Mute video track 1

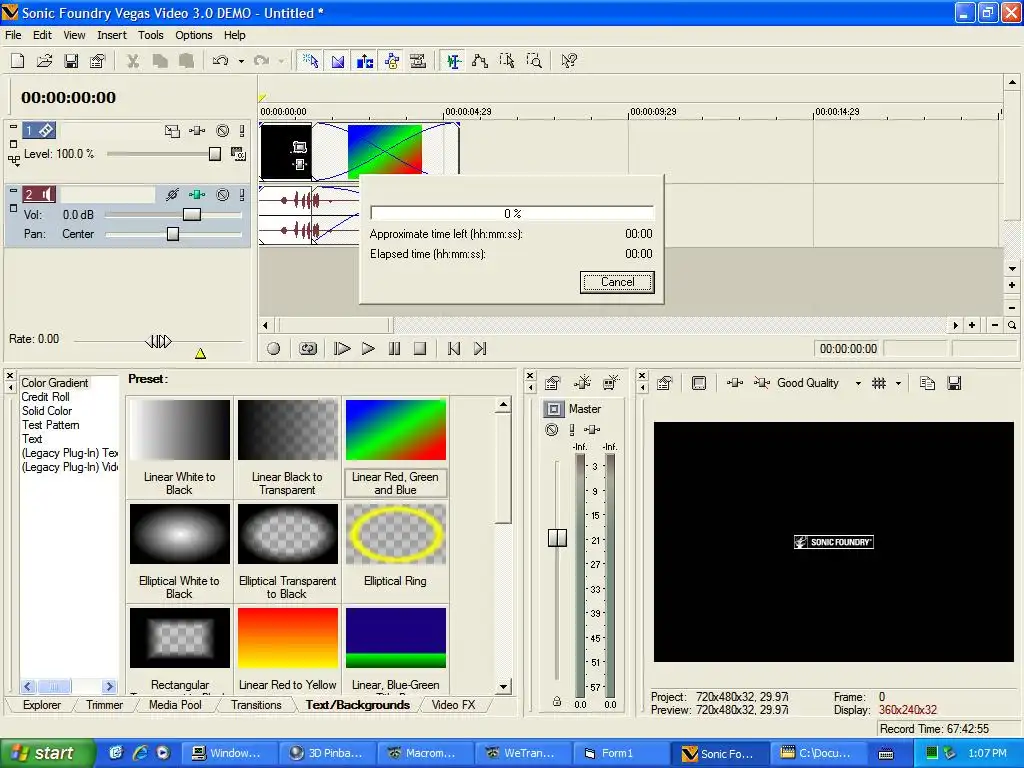tap(223, 131)
